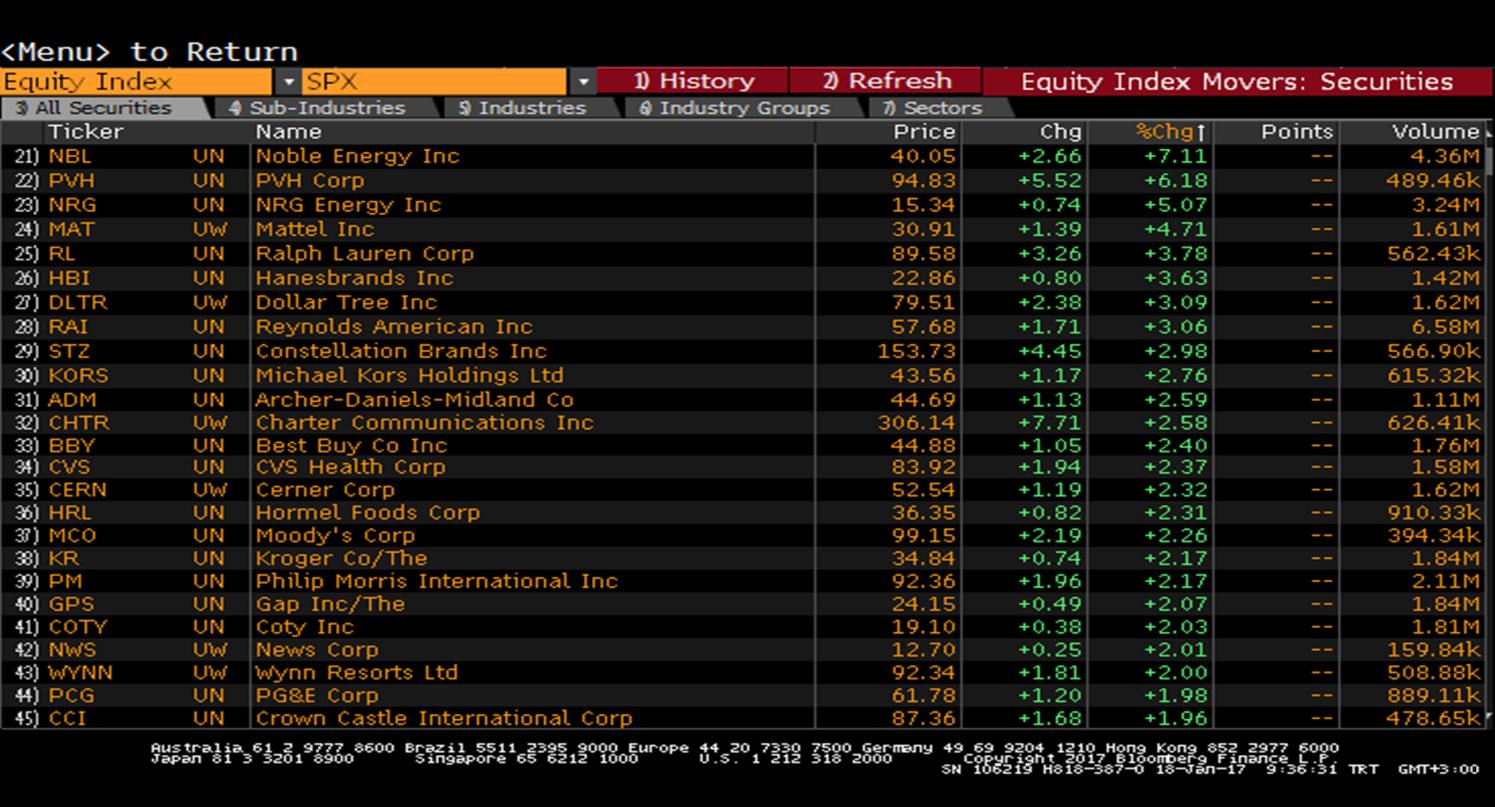
Task: Open the History button
Action: 693,82
